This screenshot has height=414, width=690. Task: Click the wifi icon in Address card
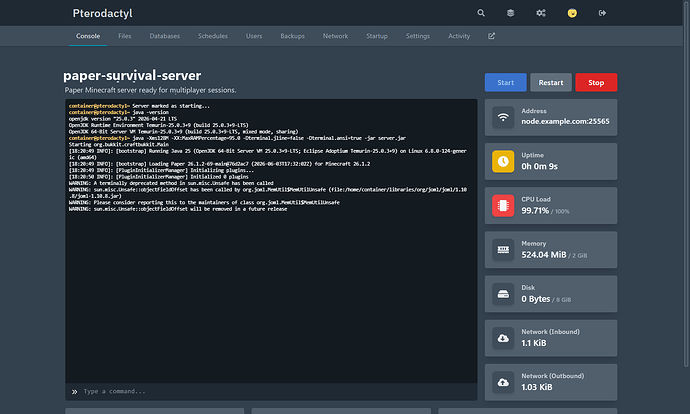[x=503, y=117]
